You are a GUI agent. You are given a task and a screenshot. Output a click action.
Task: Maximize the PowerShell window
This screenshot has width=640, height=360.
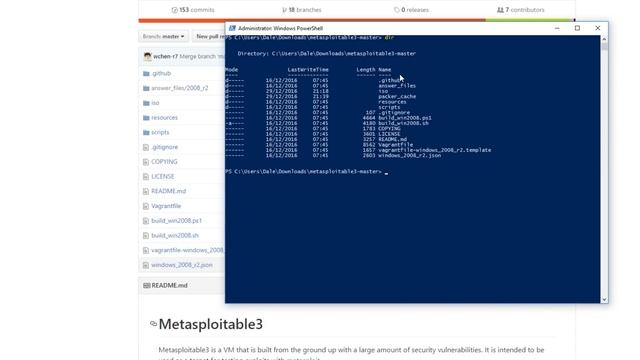577,28
